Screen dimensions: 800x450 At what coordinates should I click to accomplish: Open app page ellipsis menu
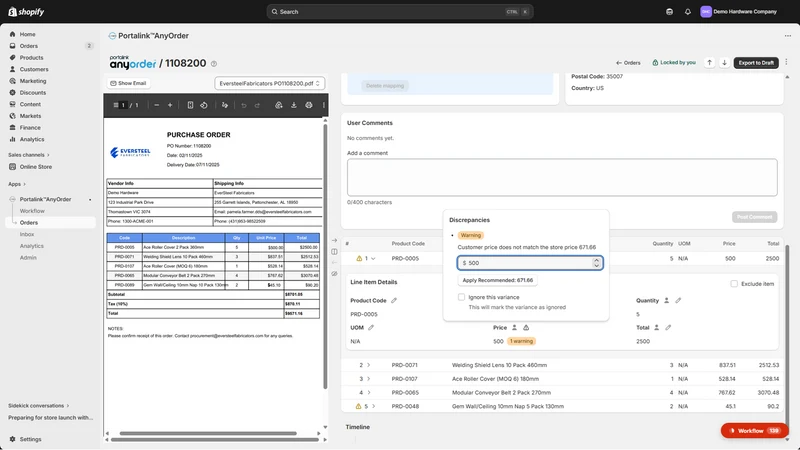tap(788, 36)
